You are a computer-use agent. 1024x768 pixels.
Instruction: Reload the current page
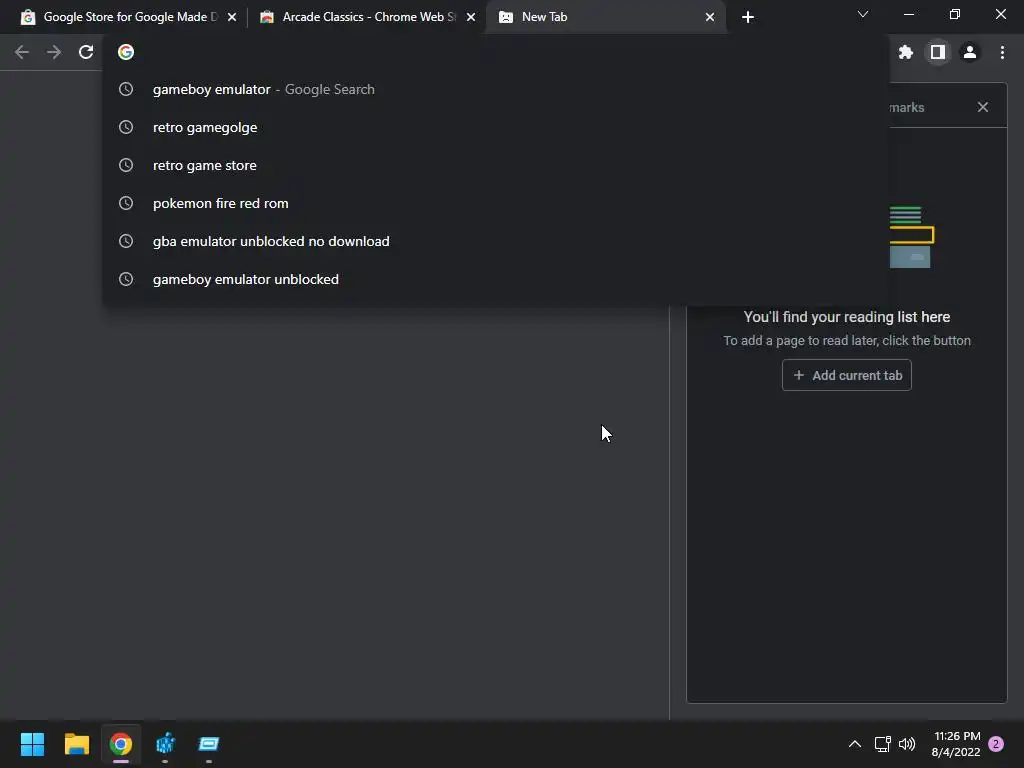[x=86, y=52]
